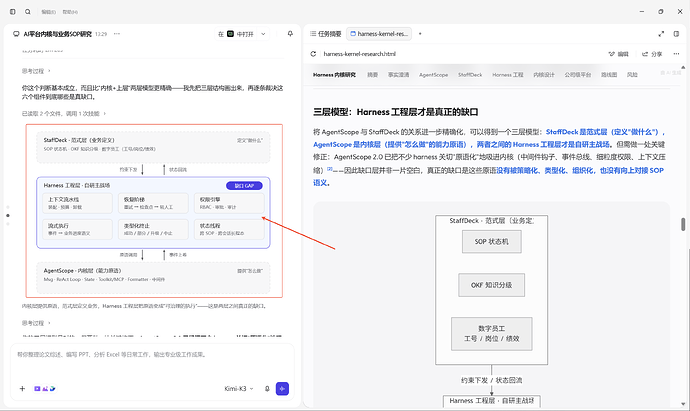Click the preview's vertical scrollbar thumb
The image size is (690, 411).
coord(683,224)
